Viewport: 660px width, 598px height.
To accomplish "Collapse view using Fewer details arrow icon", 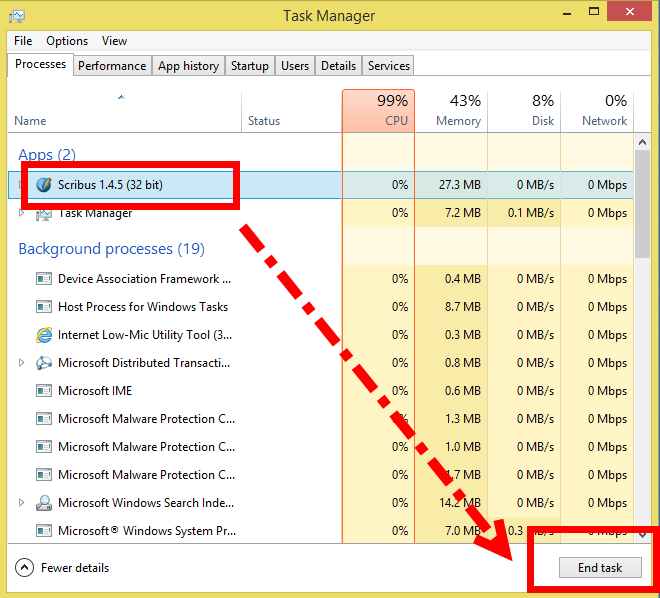I will coord(24,568).
